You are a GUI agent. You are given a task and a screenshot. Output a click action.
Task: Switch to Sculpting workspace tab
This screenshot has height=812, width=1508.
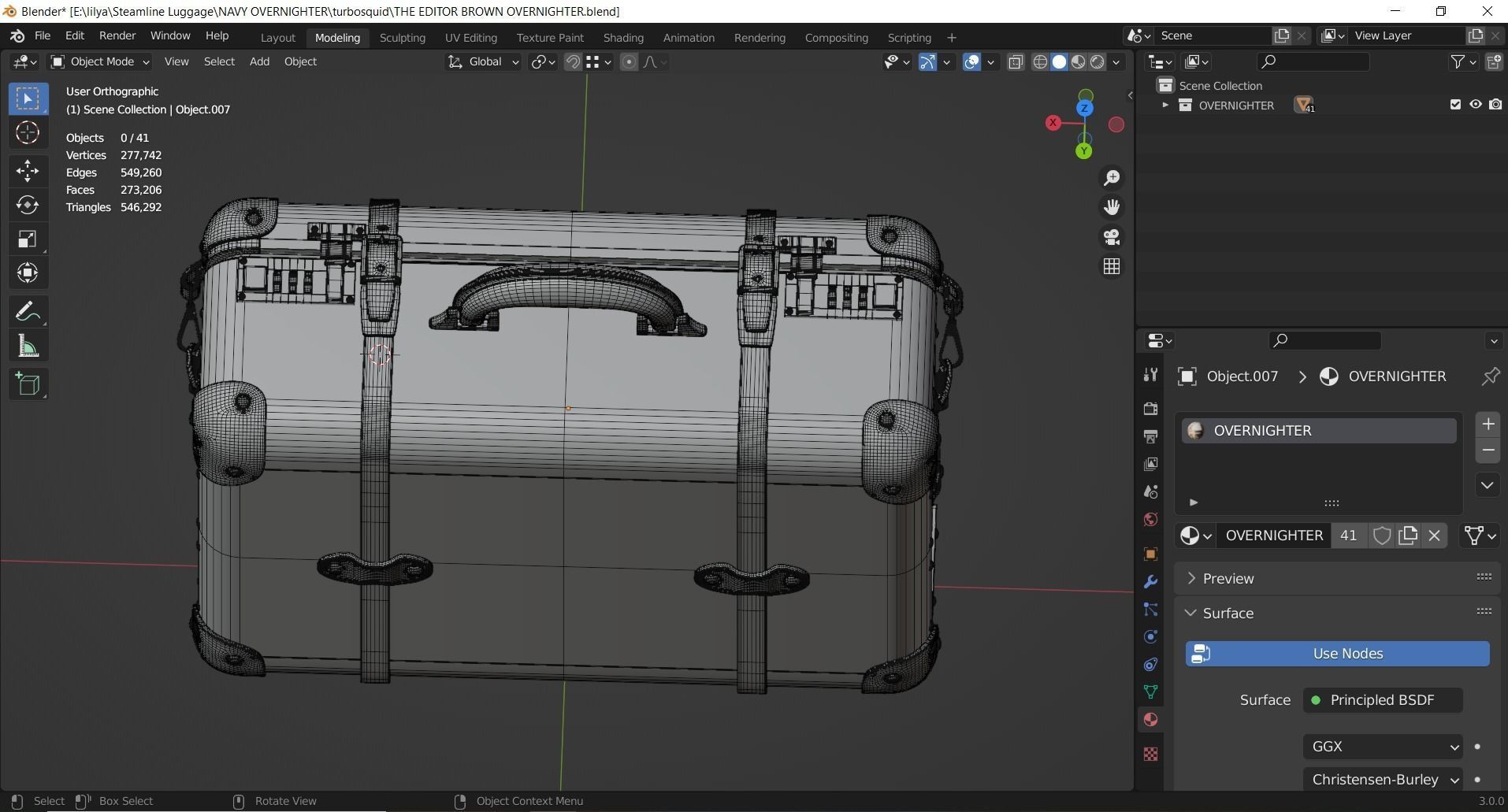pos(402,37)
